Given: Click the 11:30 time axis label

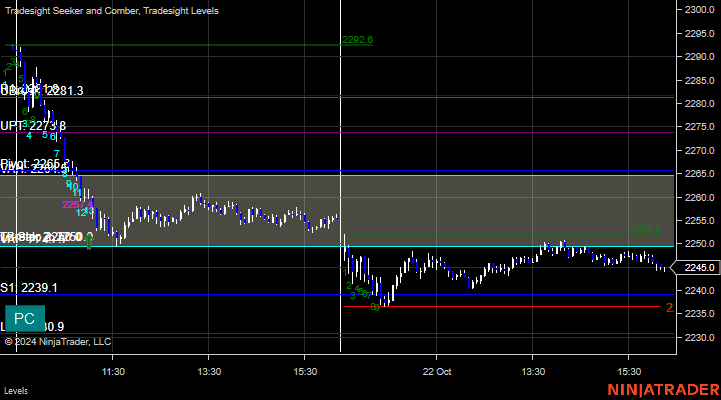Looking at the screenshot, I should pos(113,371).
